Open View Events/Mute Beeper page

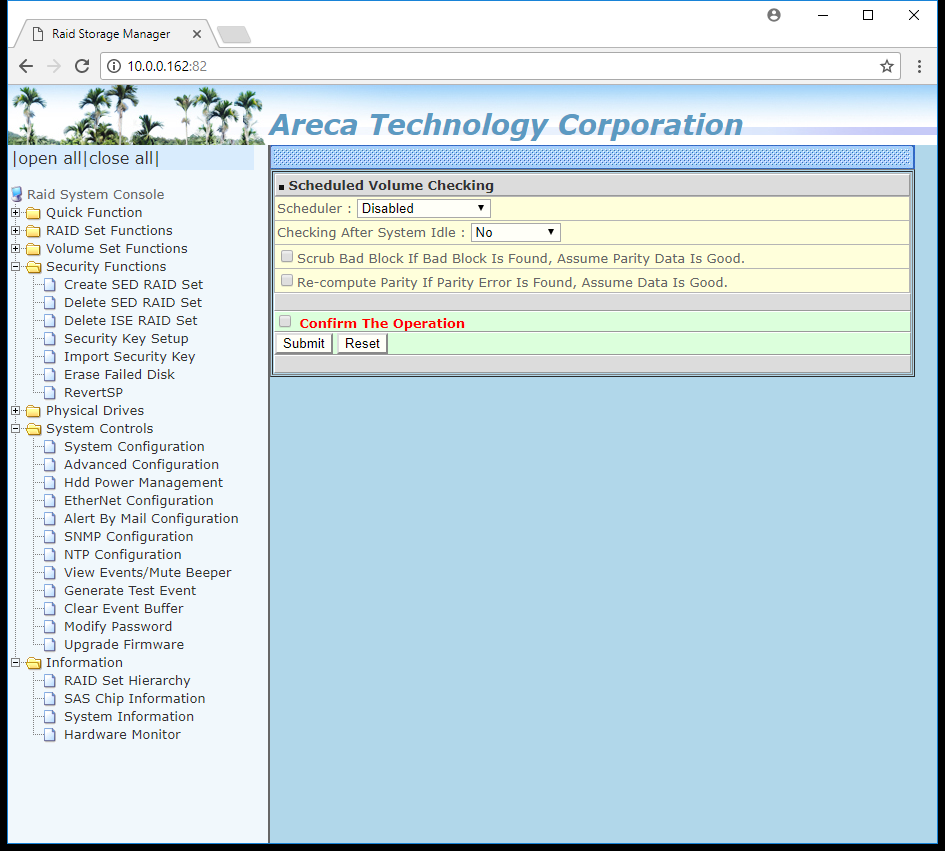148,573
